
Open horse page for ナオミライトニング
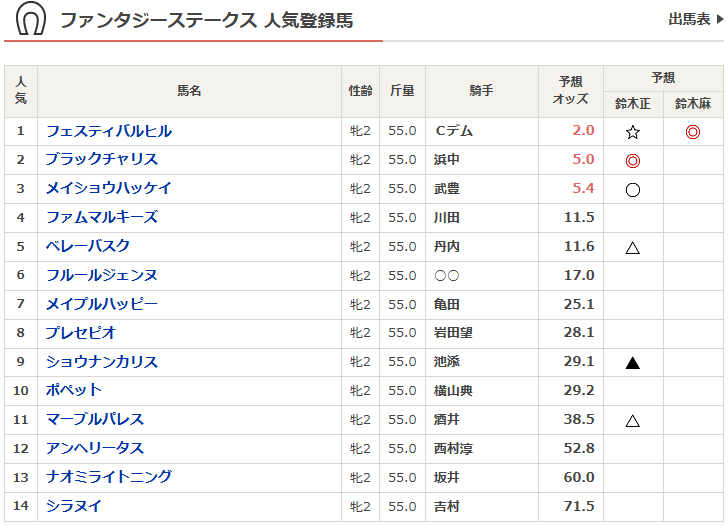[x=109, y=477]
